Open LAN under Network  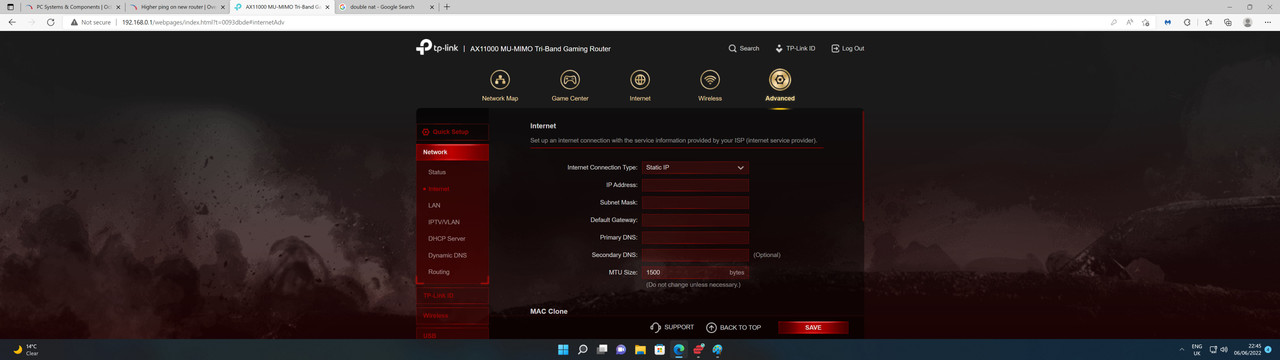click(x=434, y=205)
